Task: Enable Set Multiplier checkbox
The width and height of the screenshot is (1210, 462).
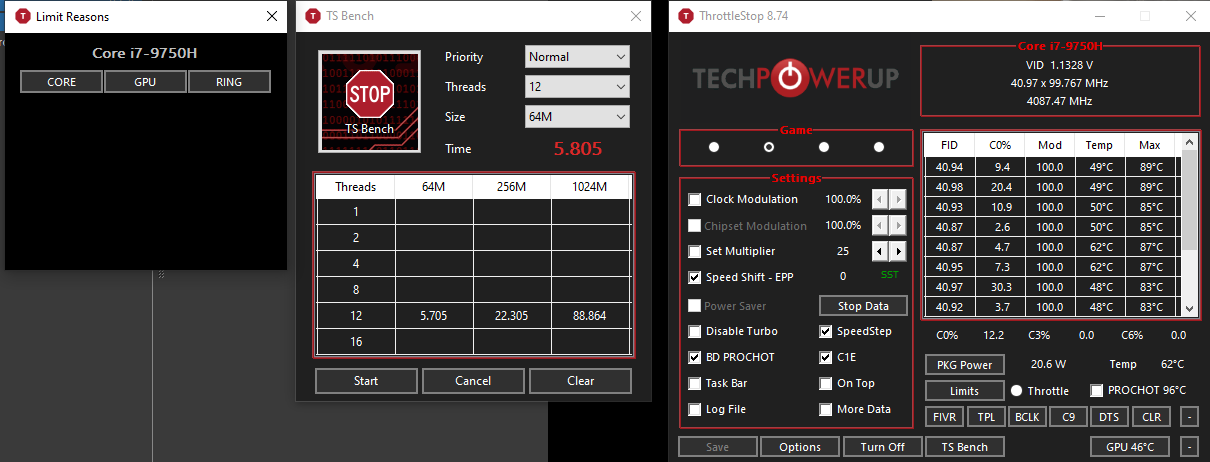Action: [695, 251]
